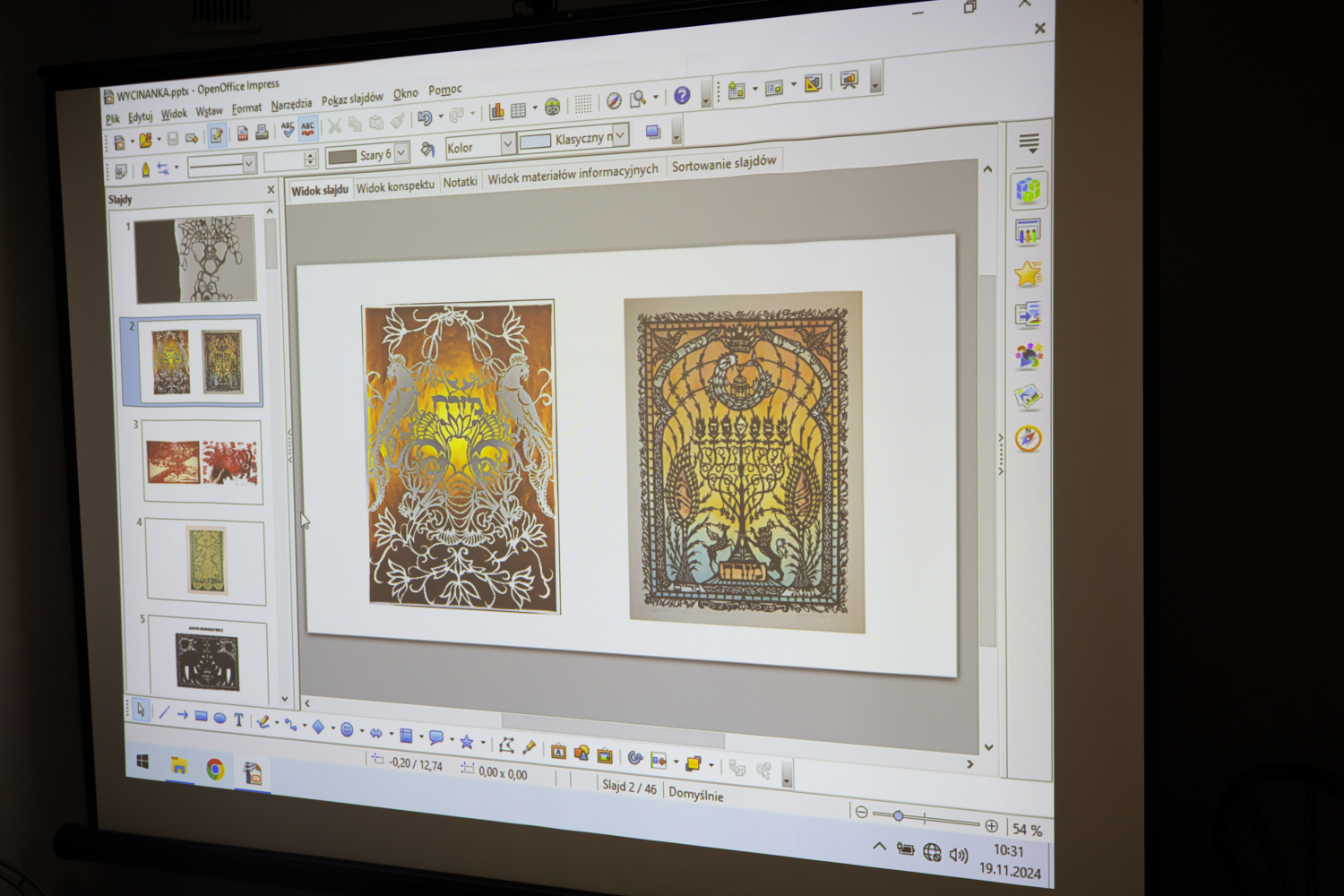This screenshot has height=896, width=1344.
Task: Export directly as PDF icon
Action: [242, 134]
